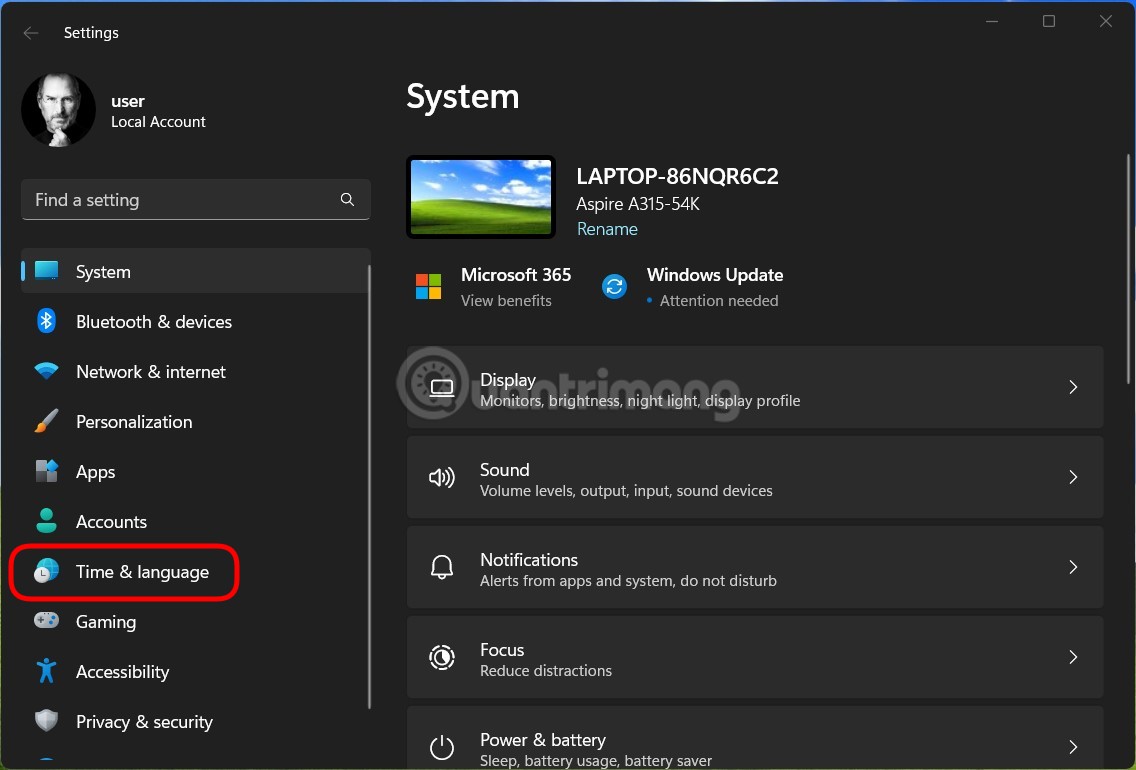Click the Sound speaker icon
The height and width of the screenshot is (770, 1136).
coord(442,477)
